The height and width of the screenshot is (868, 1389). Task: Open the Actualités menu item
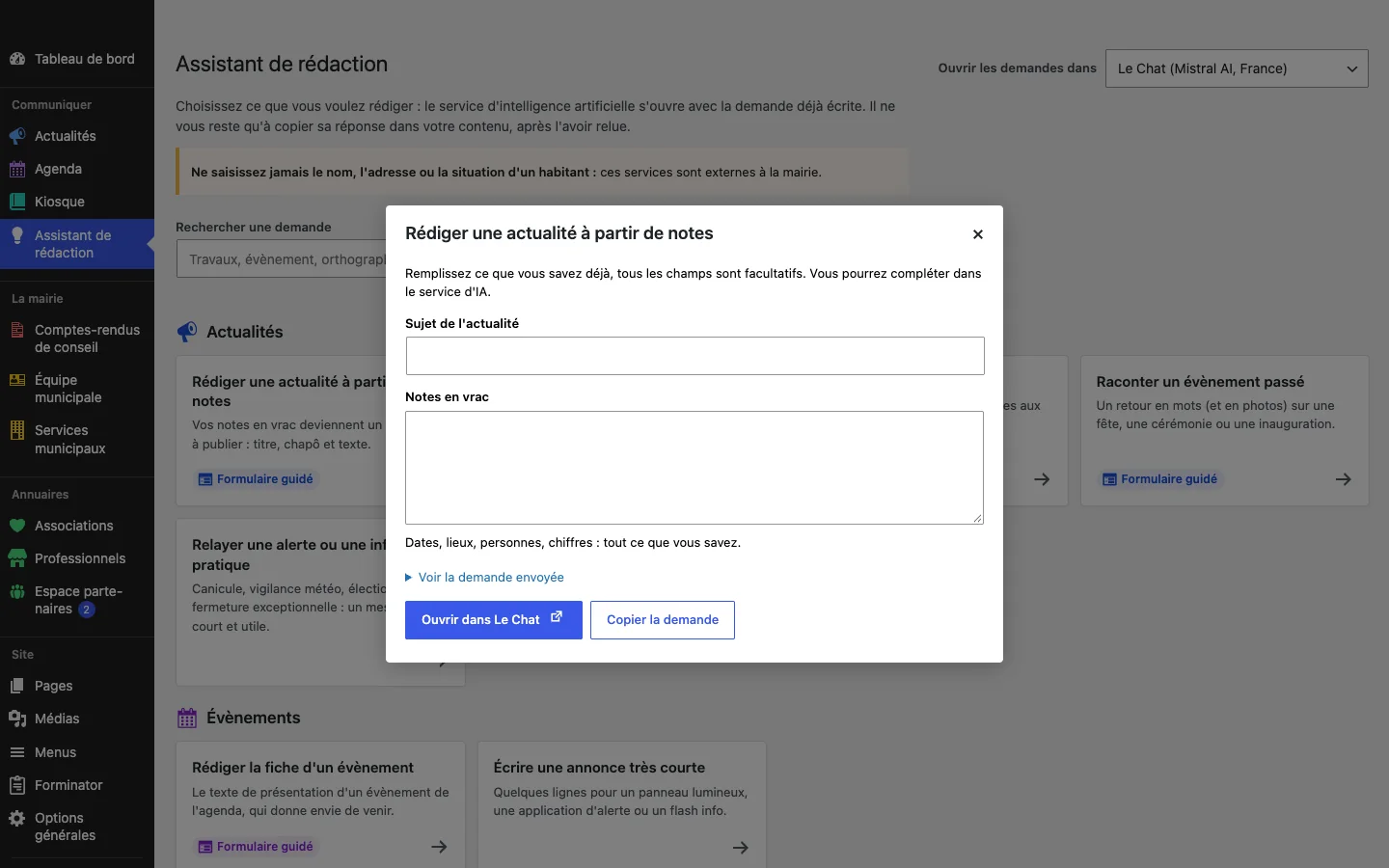tap(77, 136)
